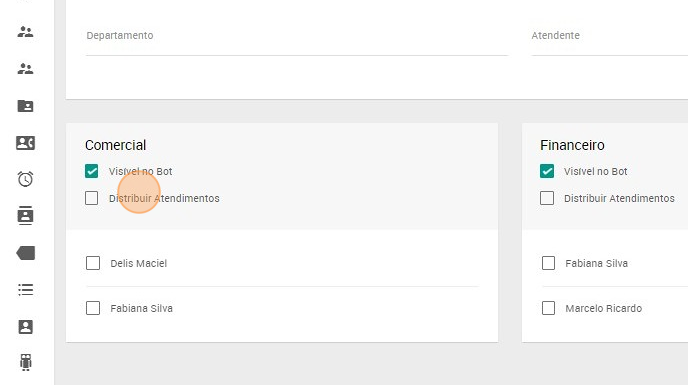This screenshot has width=688, height=385.
Task: Check Fabiana Silva in Comercial department
Action: click(93, 308)
